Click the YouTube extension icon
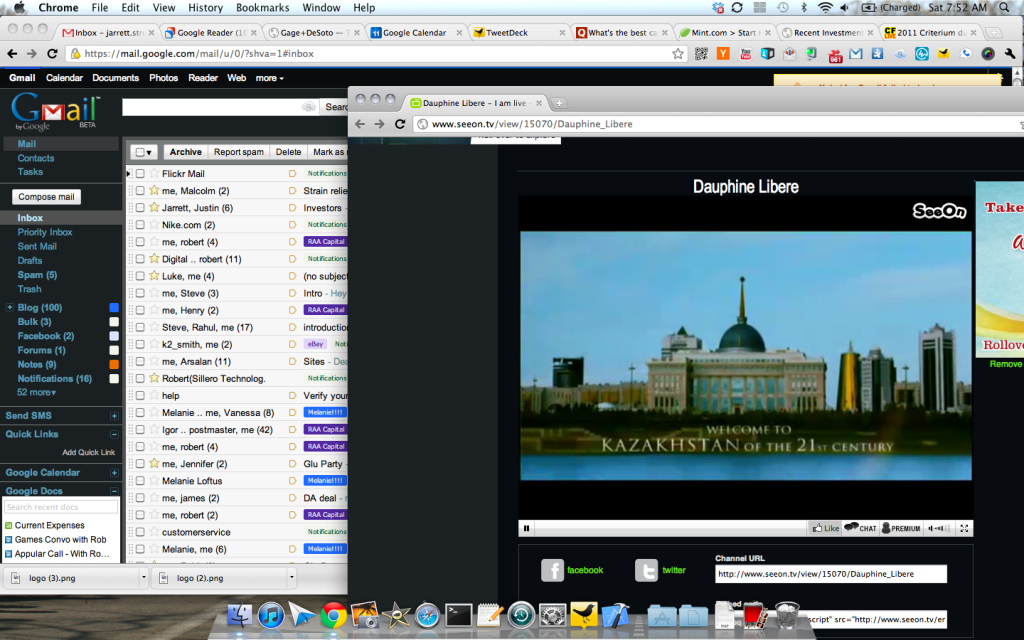This screenshot has height=640, width=1024. 745,54
